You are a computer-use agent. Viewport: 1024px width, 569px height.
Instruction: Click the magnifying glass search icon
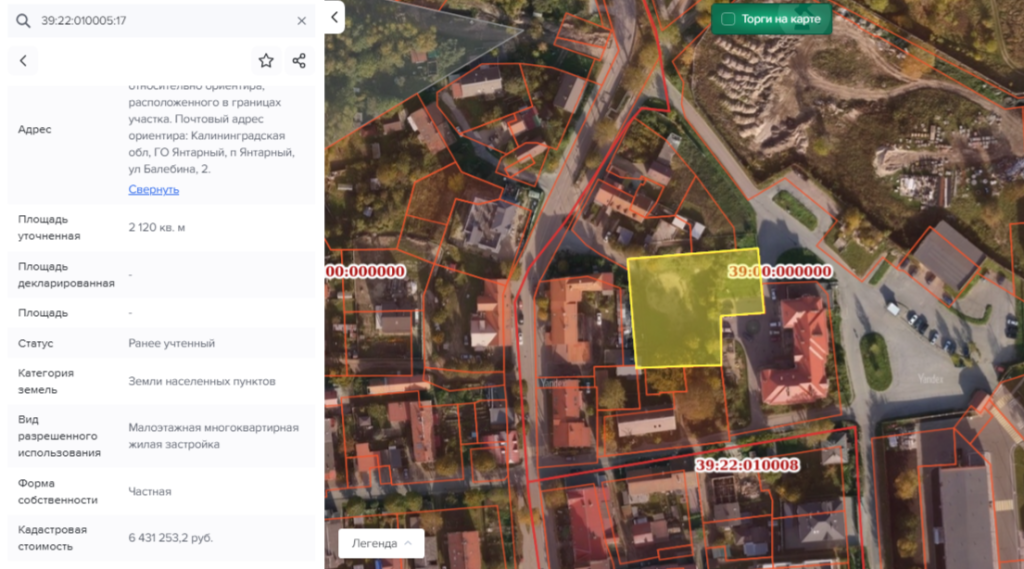pyautogui.click(x=23, y=20)
